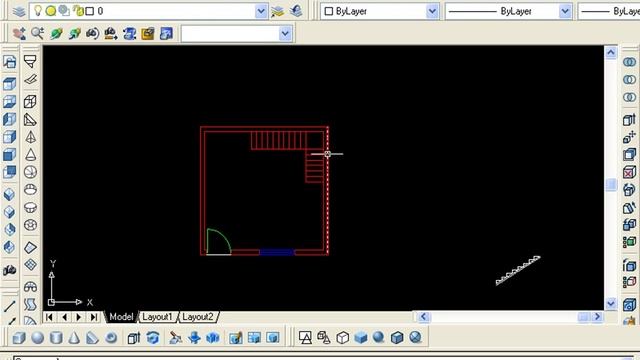Image resolution: width=640 pixels, height=360 pixels.
Task: Open the ByLayer color control dropdown
Action: [432, 11]
